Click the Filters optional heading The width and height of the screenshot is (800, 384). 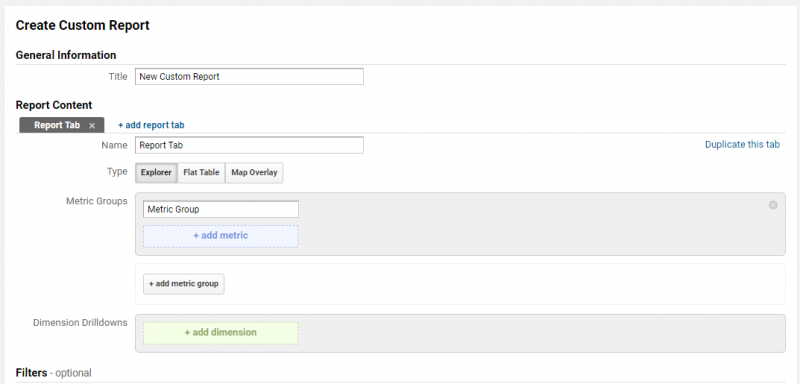(54, 373)
